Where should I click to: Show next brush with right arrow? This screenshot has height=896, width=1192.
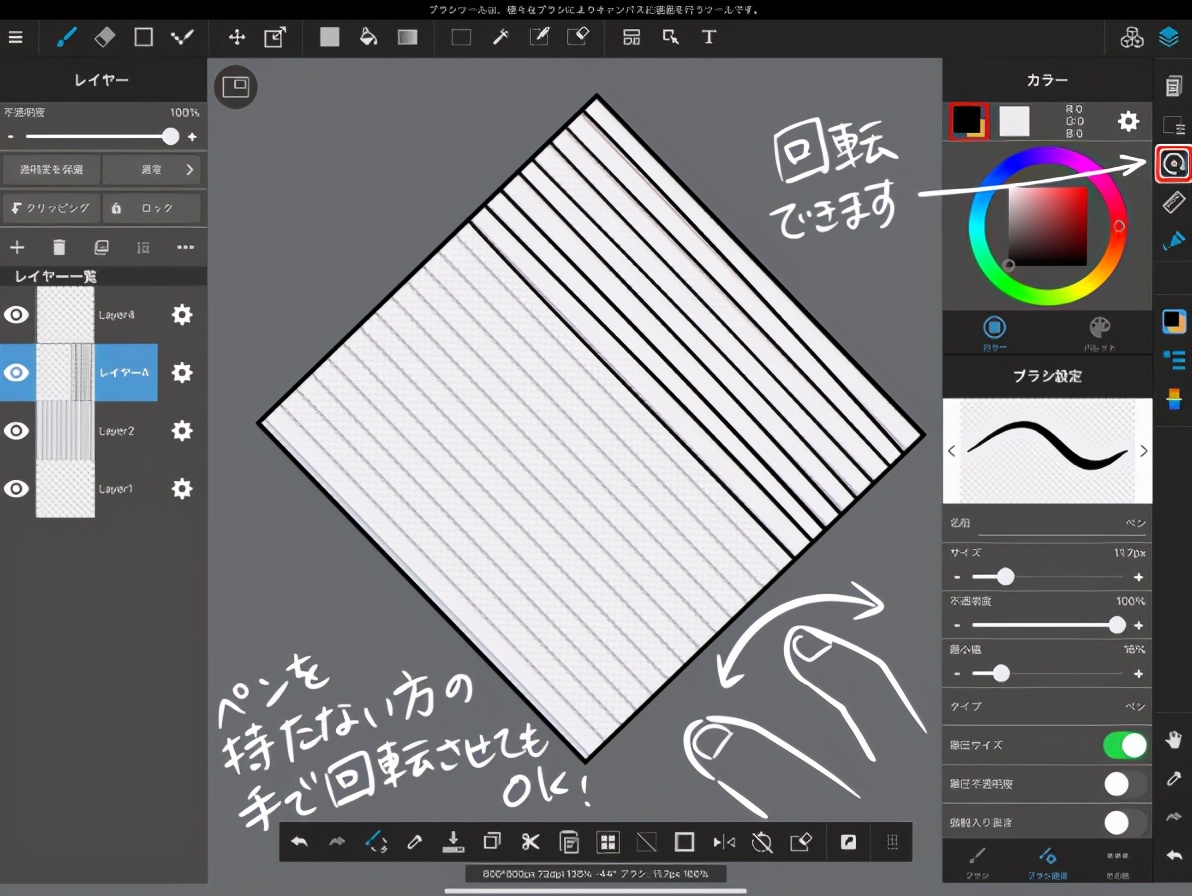1143,451
